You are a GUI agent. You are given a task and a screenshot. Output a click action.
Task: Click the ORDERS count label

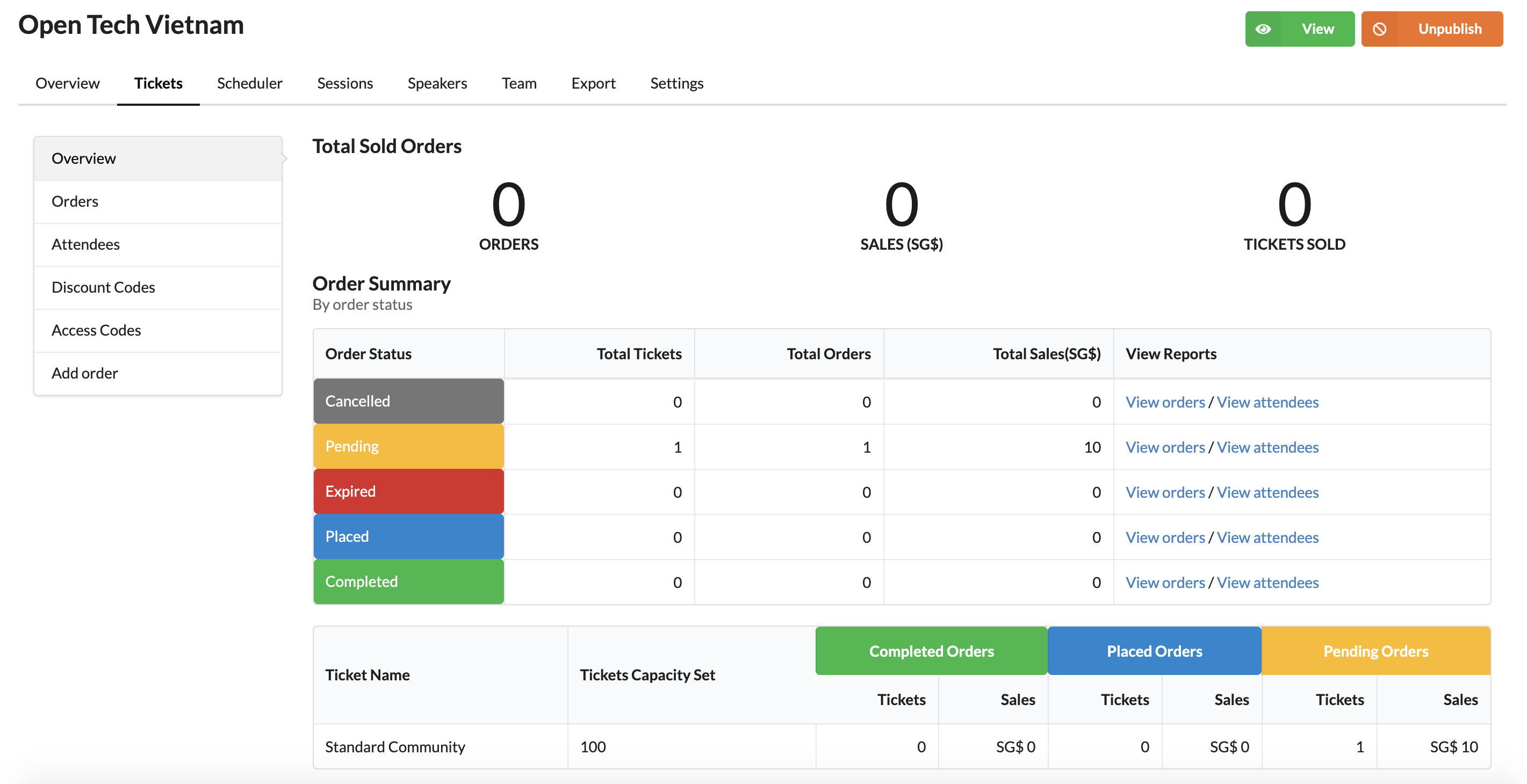click(x=509, y=244)
